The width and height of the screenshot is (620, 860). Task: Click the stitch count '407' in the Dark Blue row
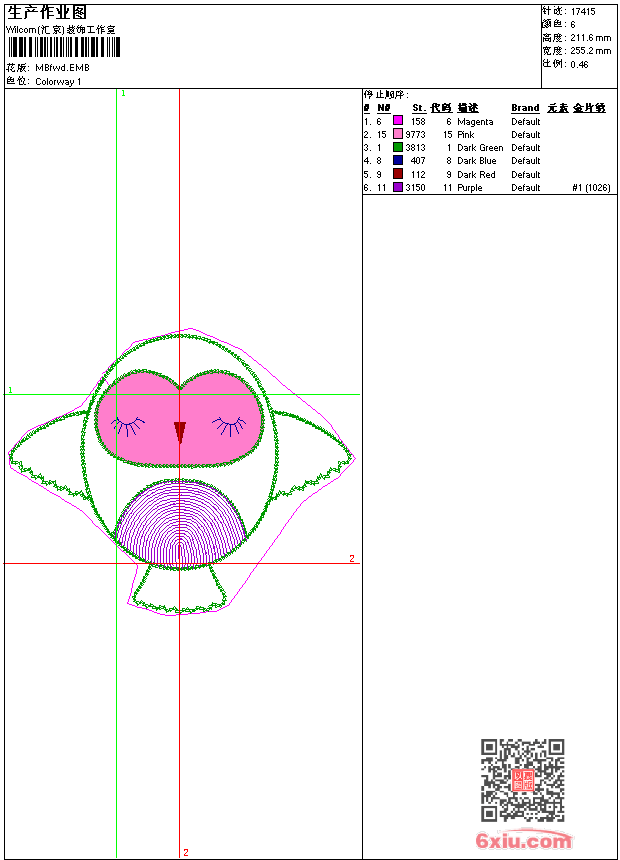click(418, 161)
